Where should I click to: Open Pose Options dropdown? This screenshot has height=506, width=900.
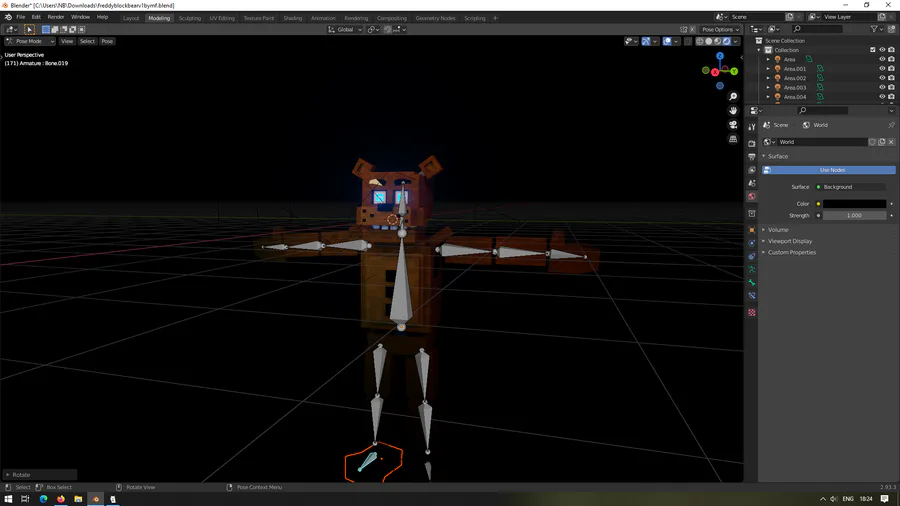point(720,29)
